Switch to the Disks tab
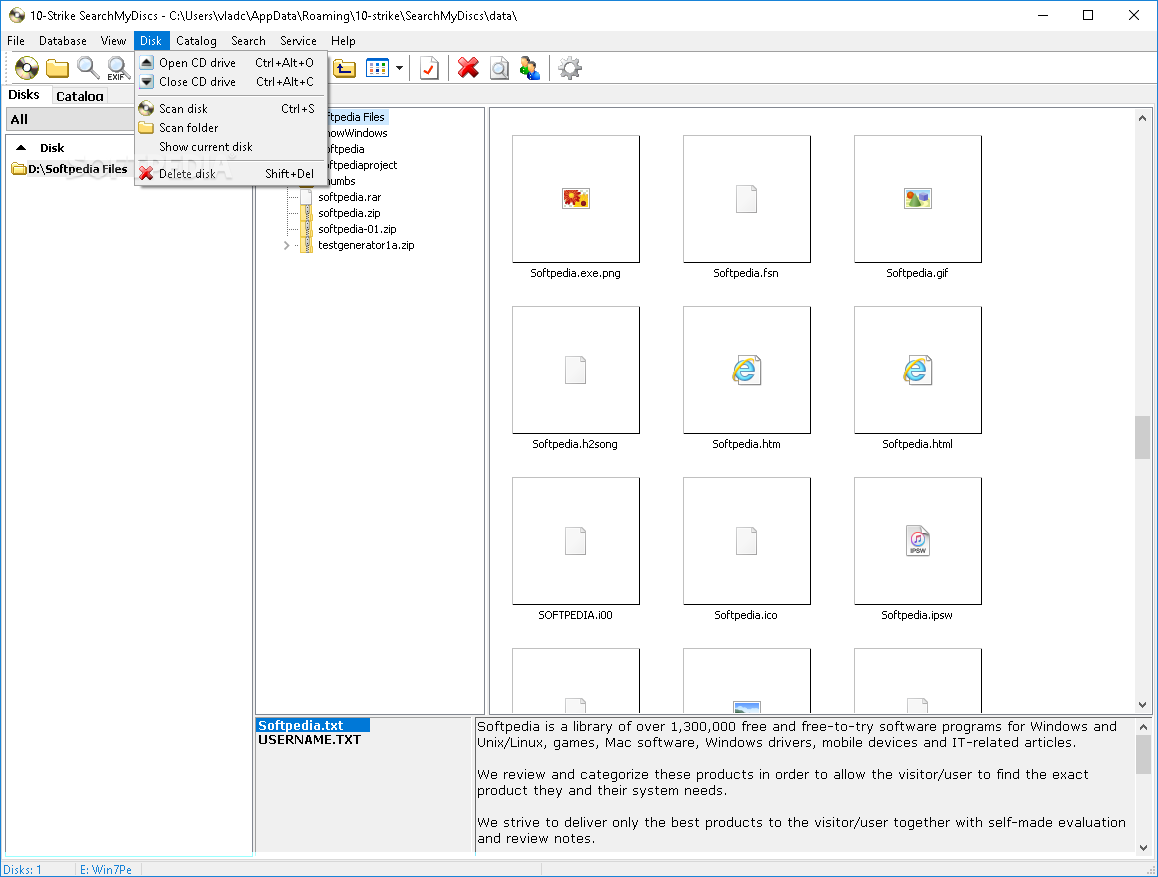 click(24, 94)
